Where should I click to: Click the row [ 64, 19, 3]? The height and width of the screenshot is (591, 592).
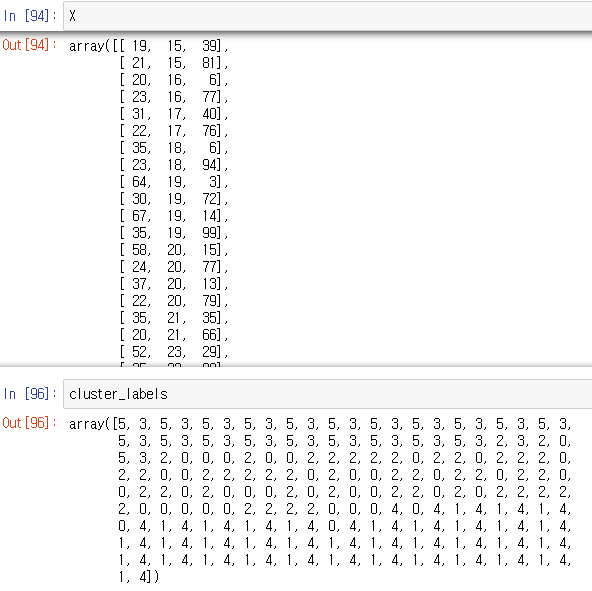coord(174,182)
